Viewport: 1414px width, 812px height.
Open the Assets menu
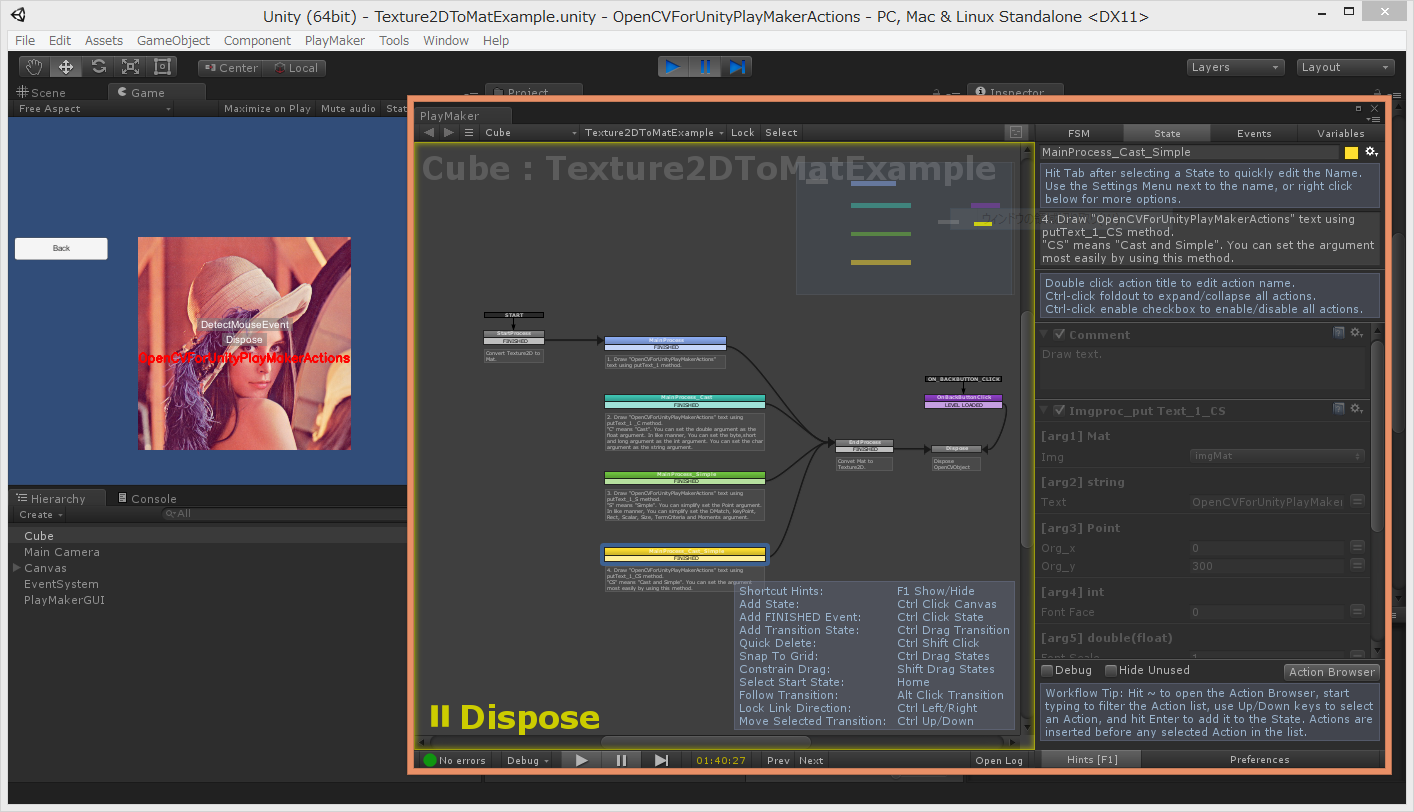pyautogui.click(x=104, y=40)
